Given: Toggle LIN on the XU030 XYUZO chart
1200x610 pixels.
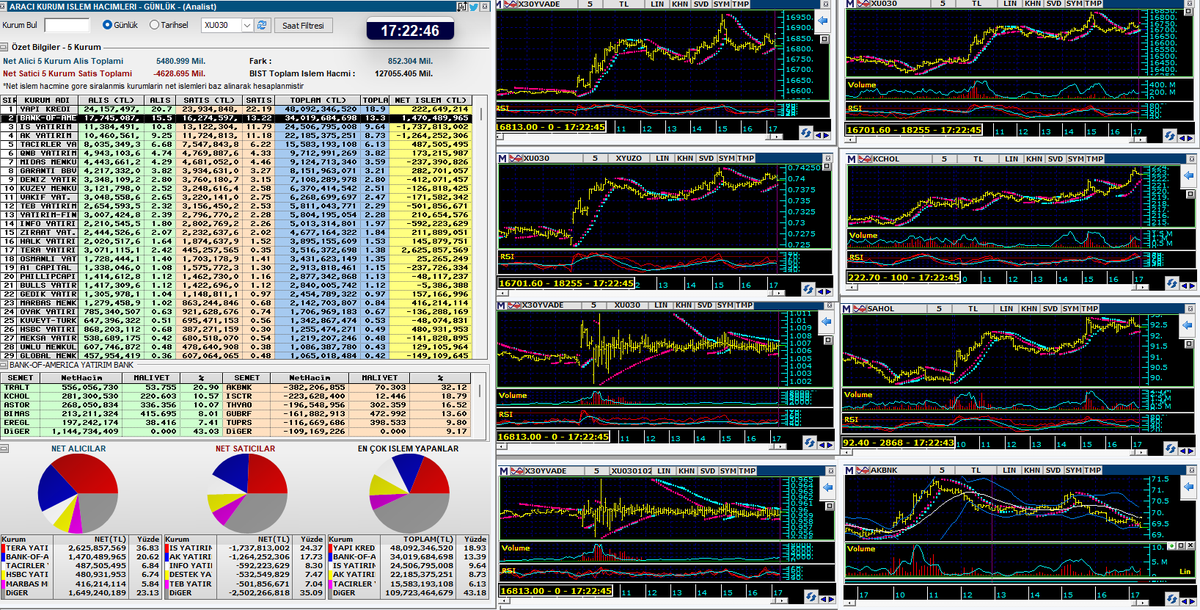Looking at the screenshot, I should click(x=662, y=158).
